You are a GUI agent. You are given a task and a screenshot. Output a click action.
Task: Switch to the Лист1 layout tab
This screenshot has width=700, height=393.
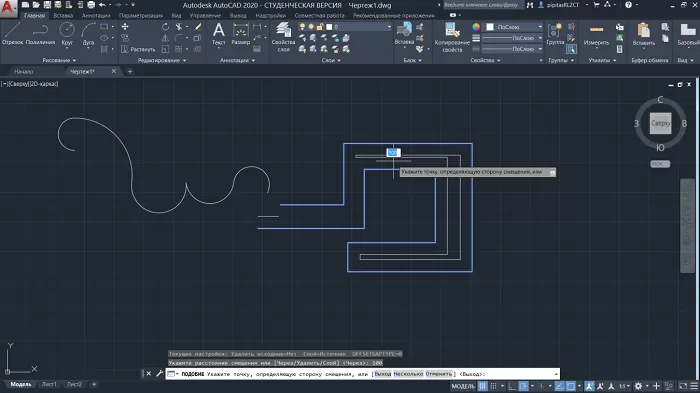click(49, 384)
